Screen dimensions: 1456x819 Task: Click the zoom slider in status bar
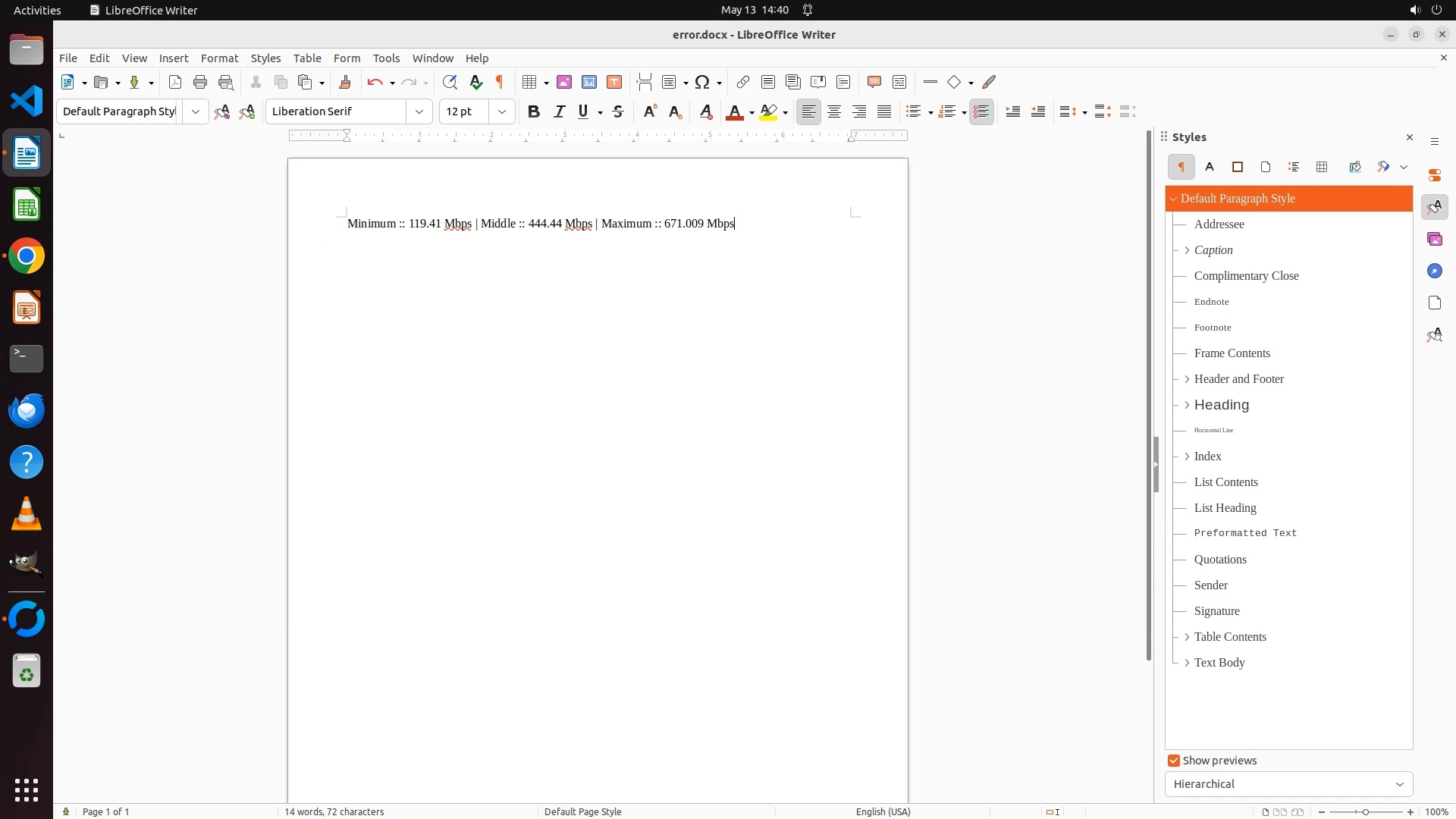click(x=1366, y=811)
